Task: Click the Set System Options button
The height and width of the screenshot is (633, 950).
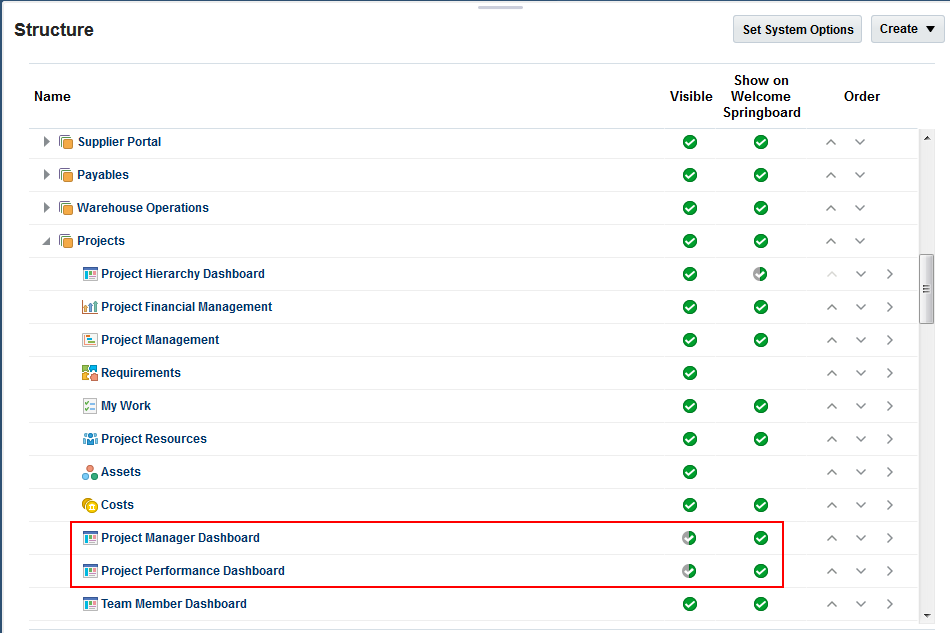Action: pos(797,29)
